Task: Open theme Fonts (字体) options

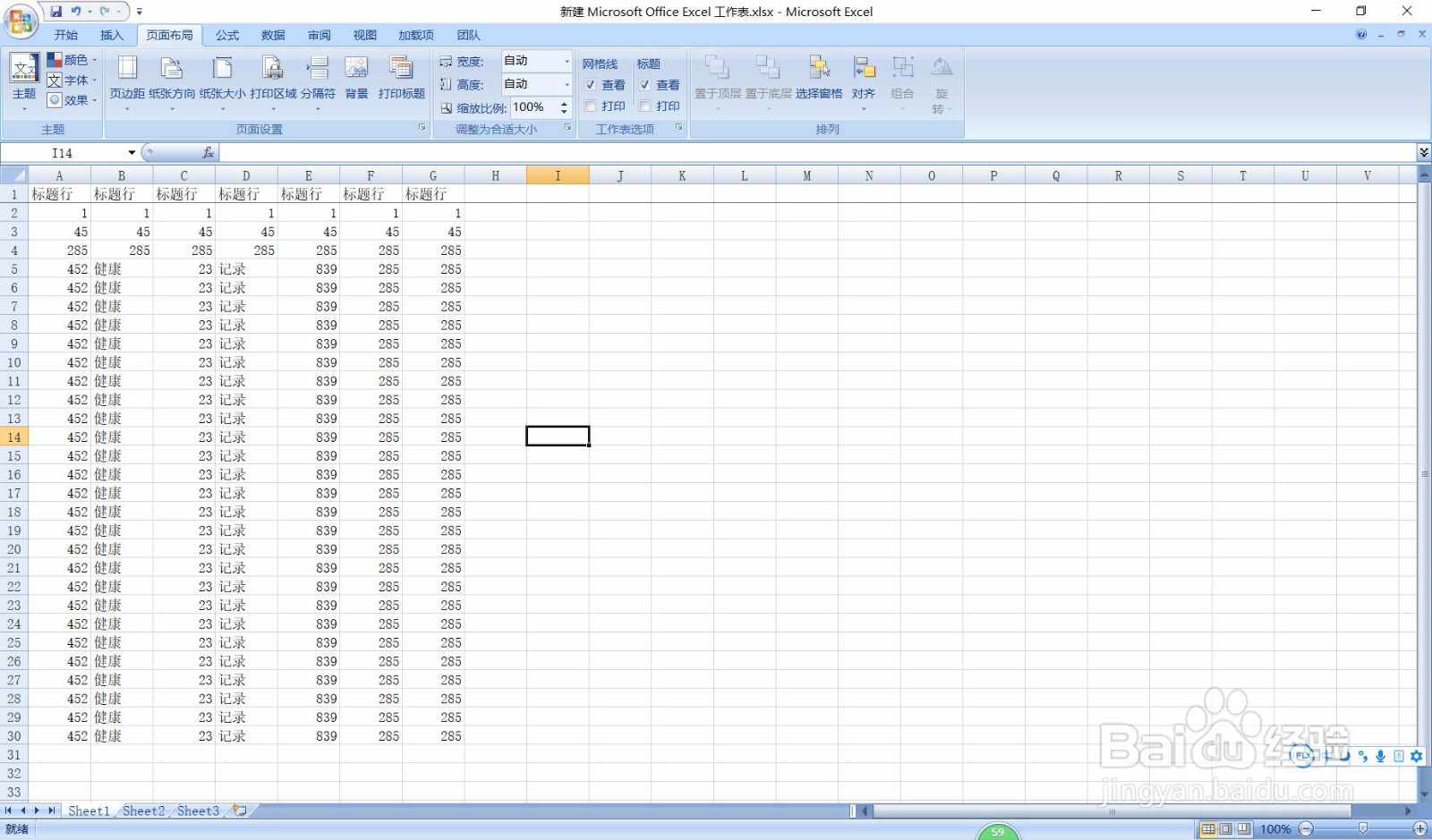Action: click(72, 81)
